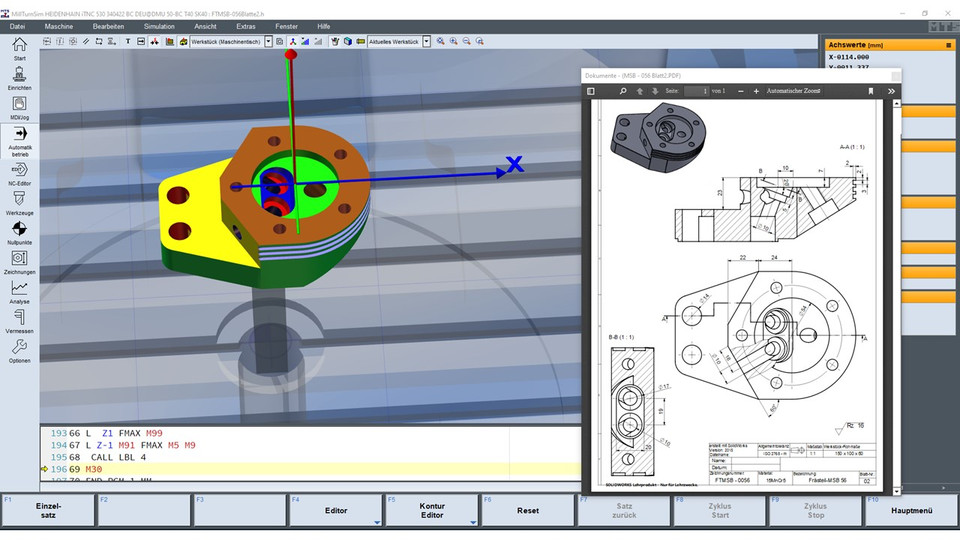Click the PDF page number field
The height and width of the screenshot is (540, 960).
(x=696, y=91)
